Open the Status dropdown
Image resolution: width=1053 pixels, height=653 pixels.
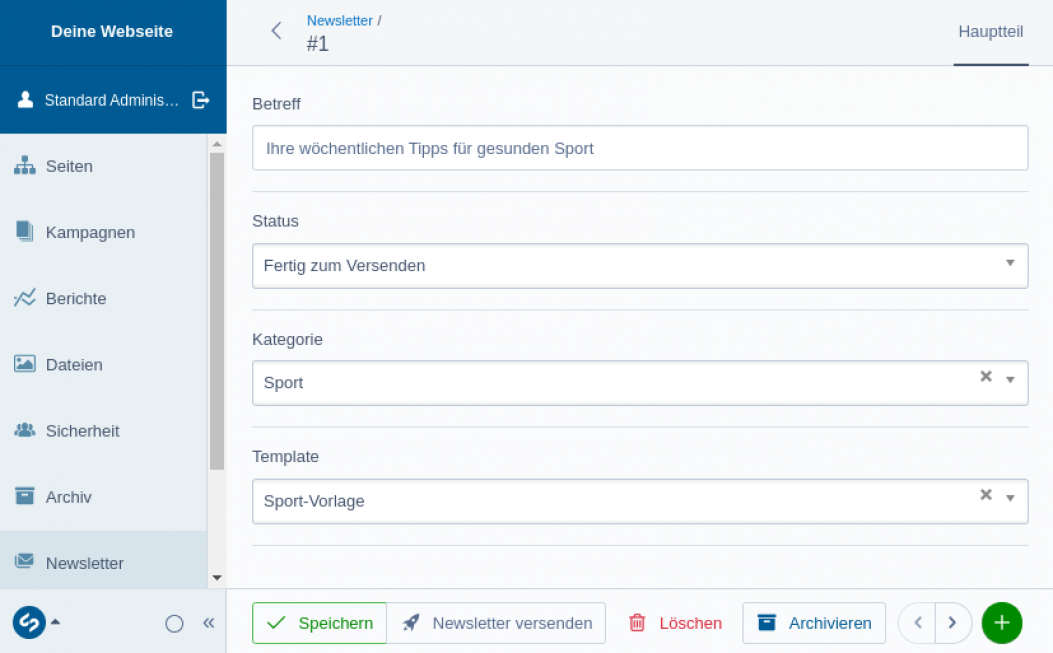click(x=640, y=266)
